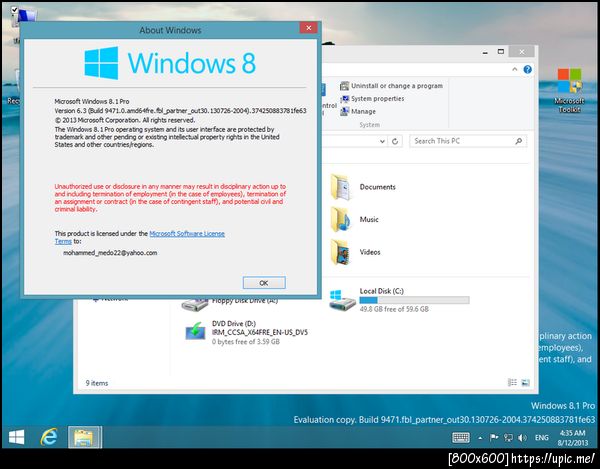Click the File Explorer taskbar button
Screen dimensions: 600x469
click(85, 437)
